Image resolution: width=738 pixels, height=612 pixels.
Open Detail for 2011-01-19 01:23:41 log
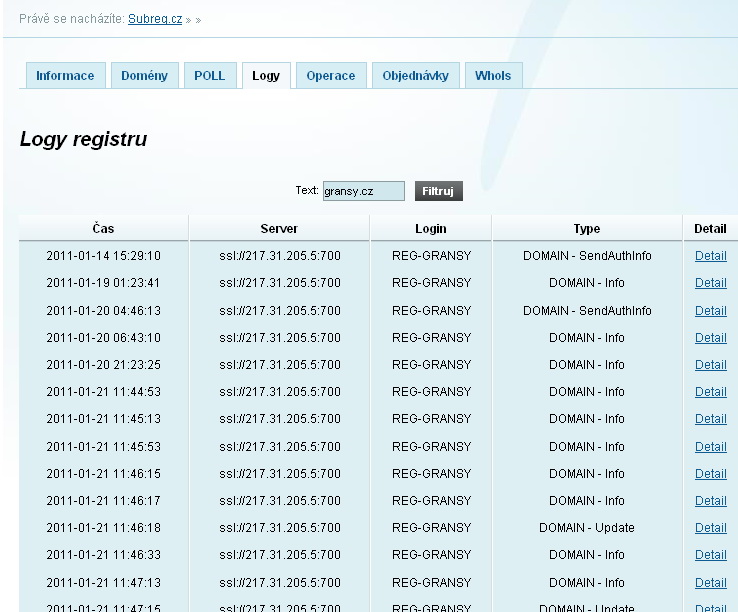[710, 283]
